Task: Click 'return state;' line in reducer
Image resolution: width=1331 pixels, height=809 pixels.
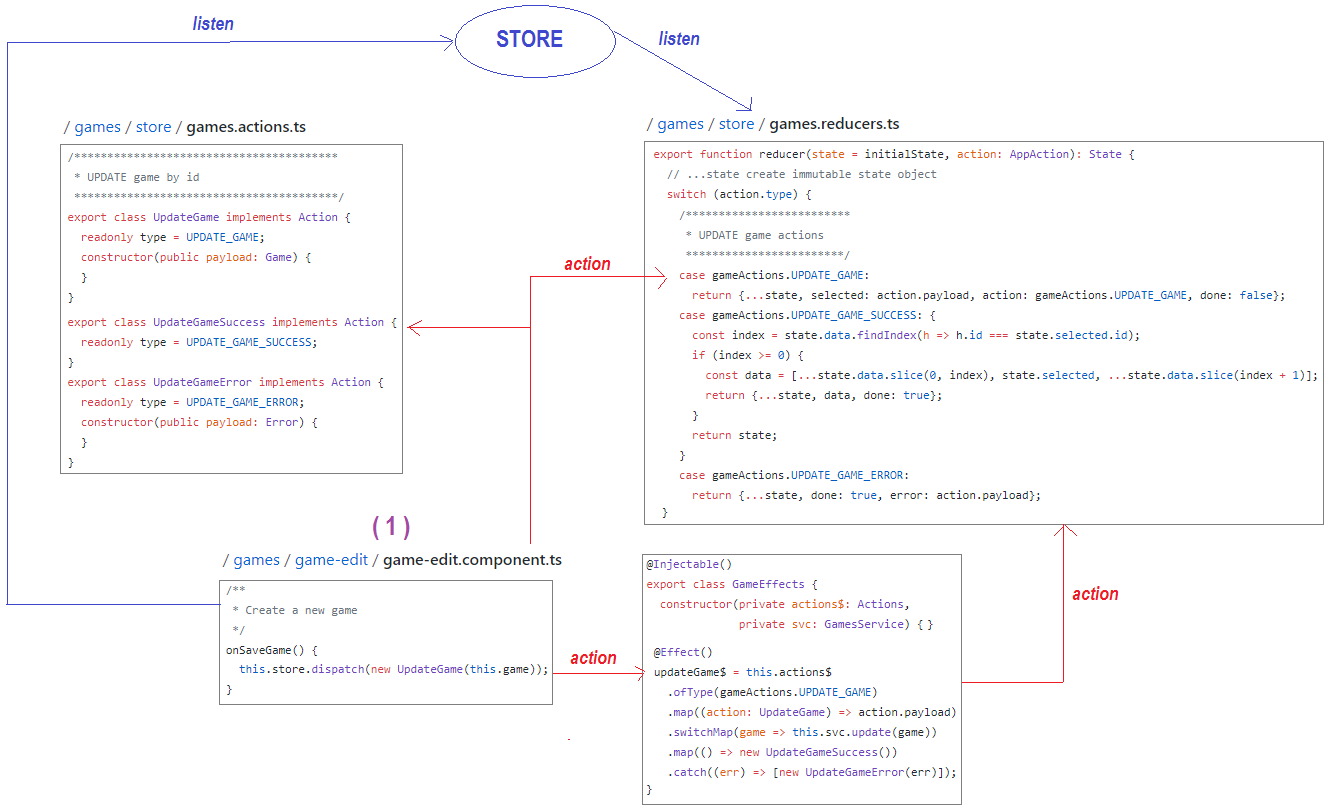Action: click(734, 435)
